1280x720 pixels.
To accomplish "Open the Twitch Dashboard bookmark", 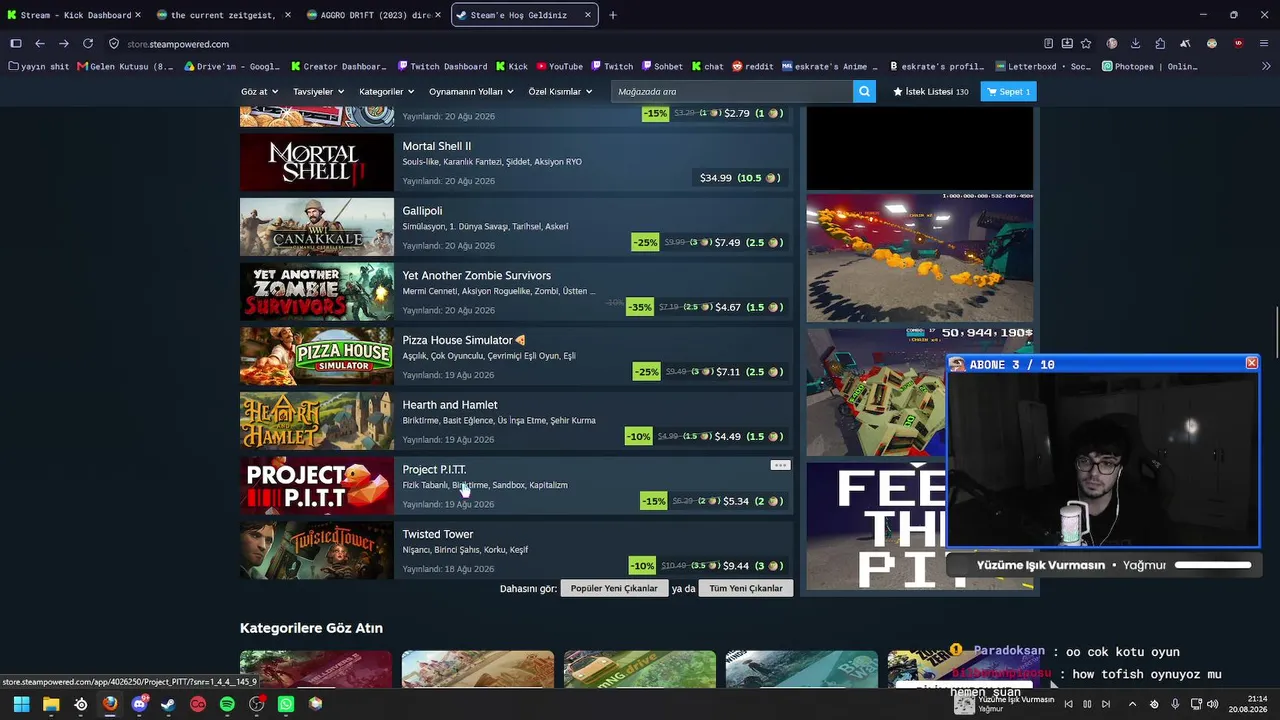I will [x=442, y=67].
